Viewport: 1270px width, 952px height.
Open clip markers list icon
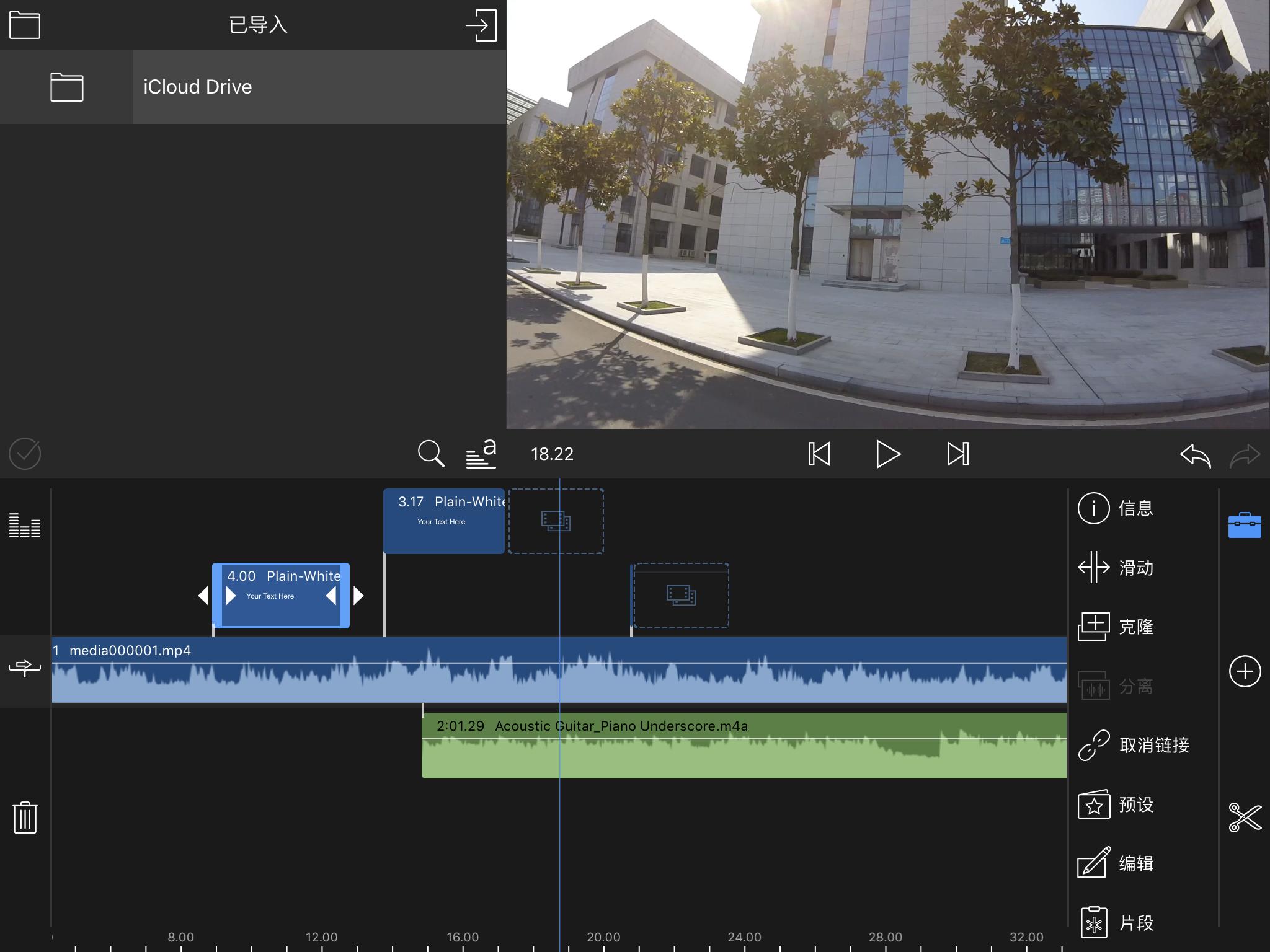481,454
